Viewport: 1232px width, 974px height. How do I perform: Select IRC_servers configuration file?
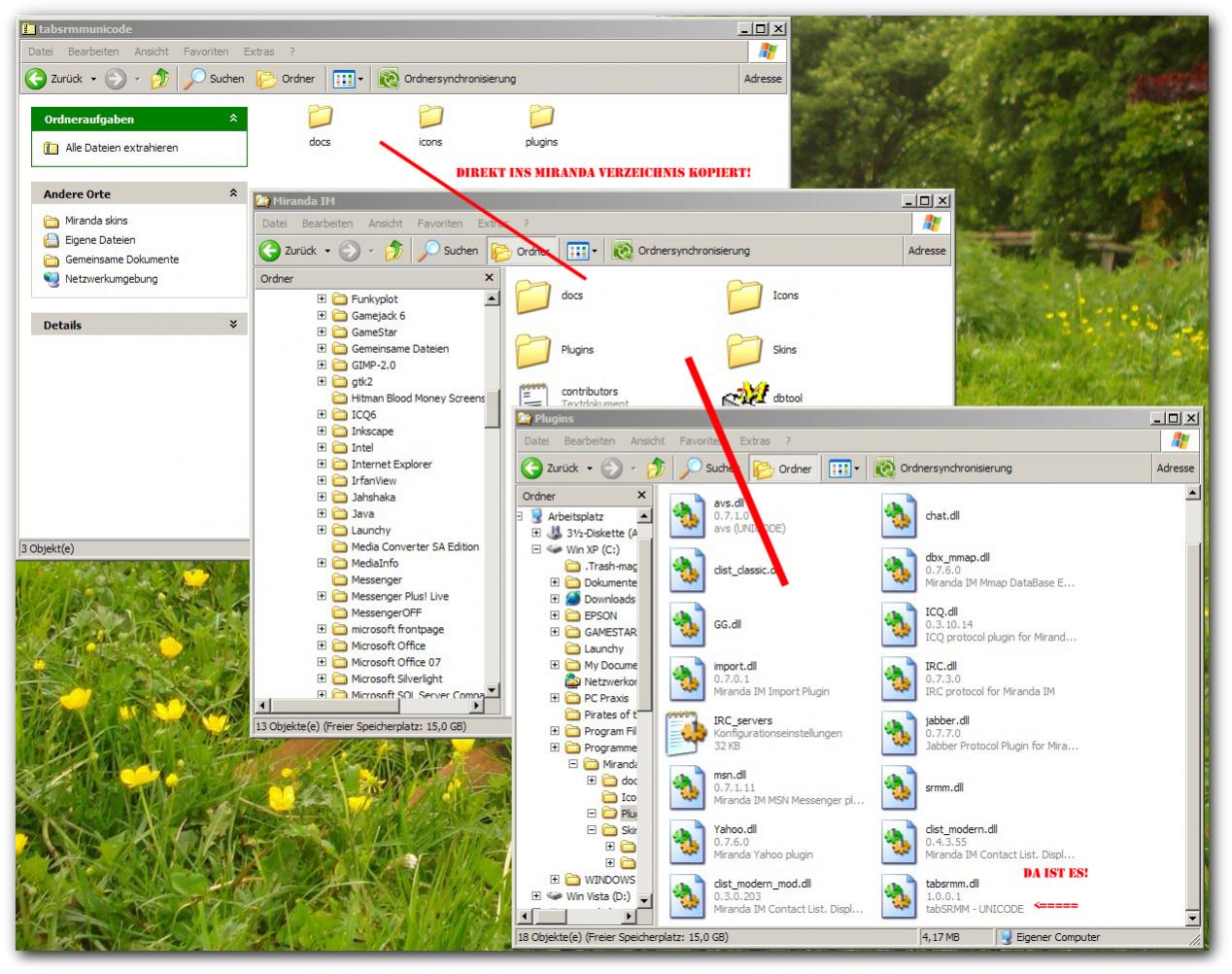755,734
